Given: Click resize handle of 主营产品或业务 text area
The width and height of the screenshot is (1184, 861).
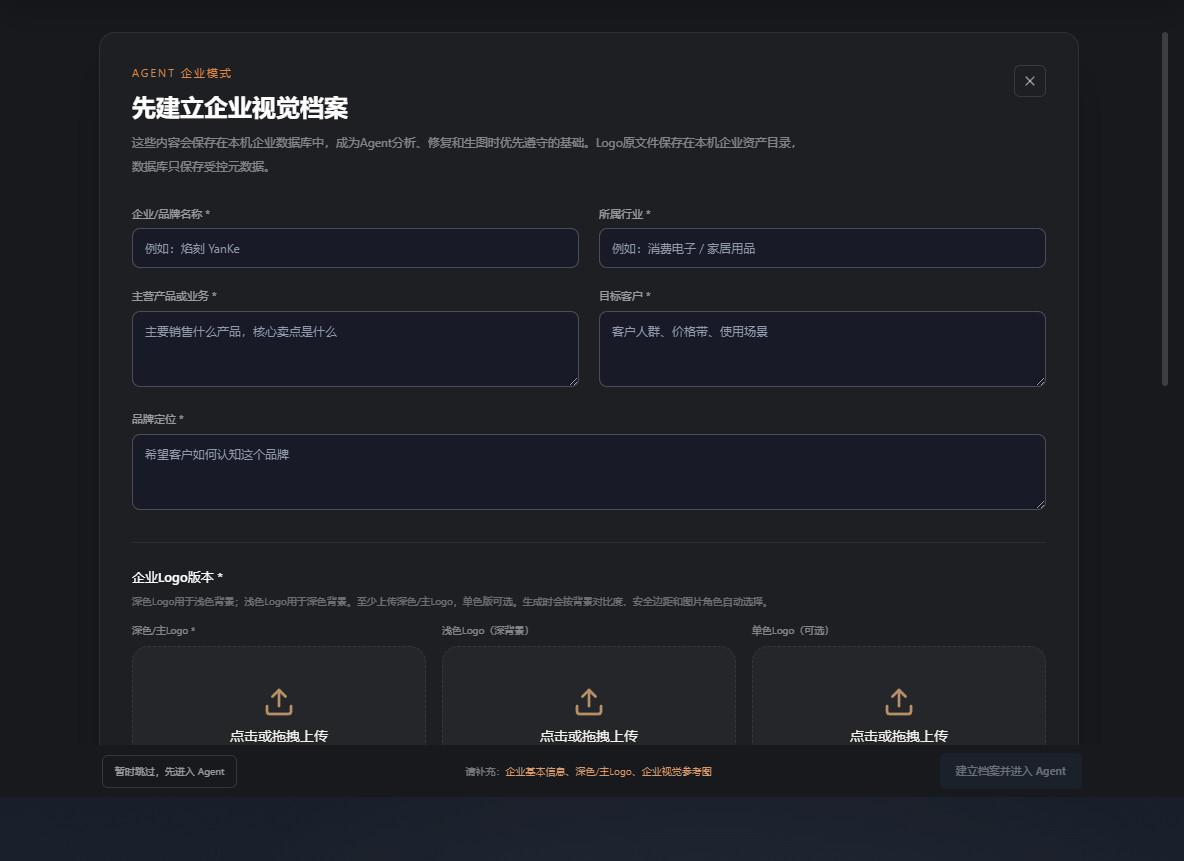Looking at the screenshot, I should 573,381.
